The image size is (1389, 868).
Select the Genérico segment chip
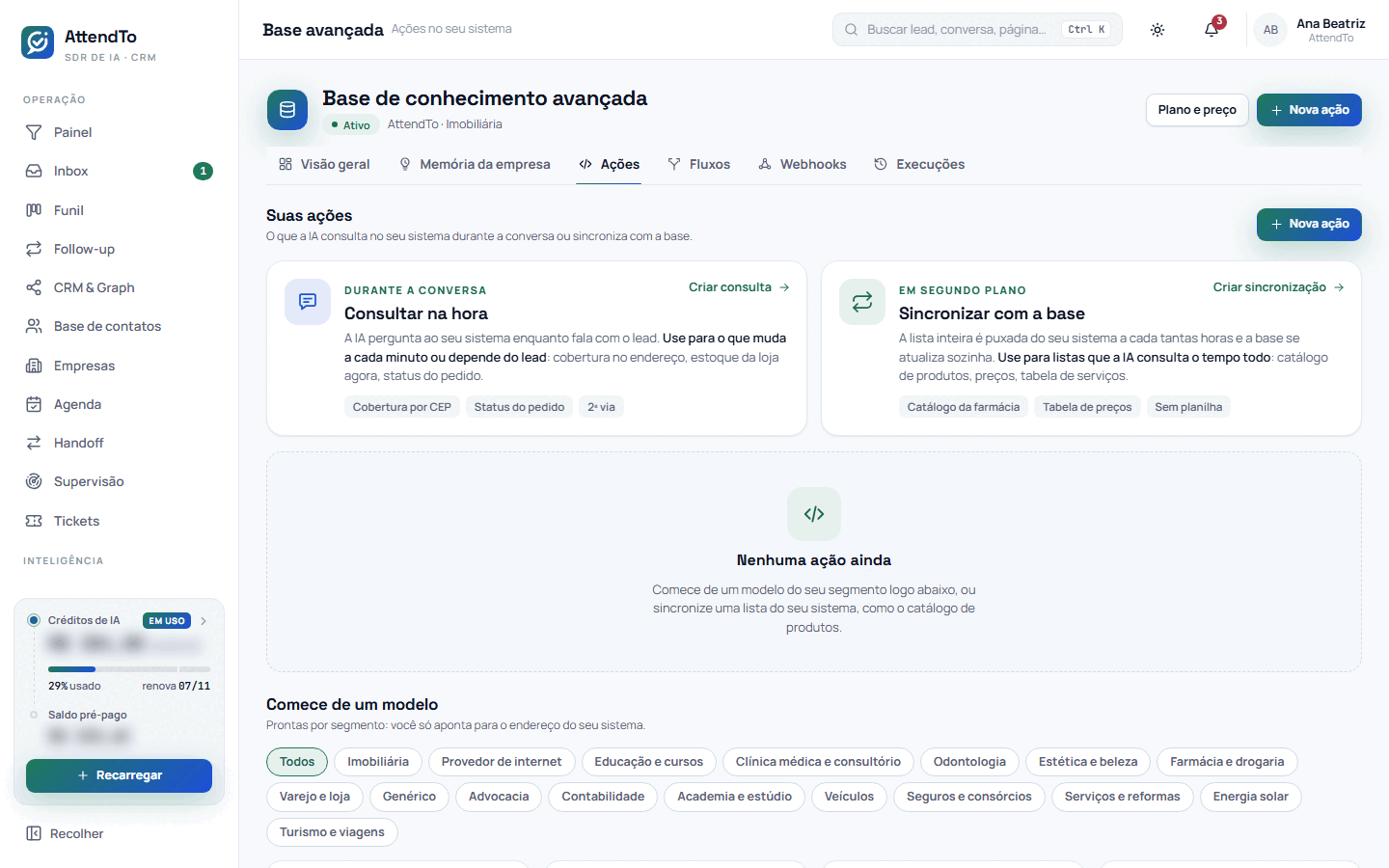coord(409,797)
